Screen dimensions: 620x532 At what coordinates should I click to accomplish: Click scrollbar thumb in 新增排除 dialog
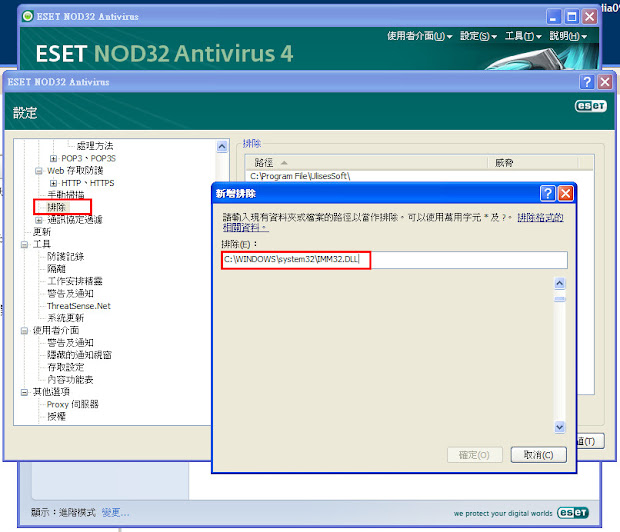click(560, 299)
